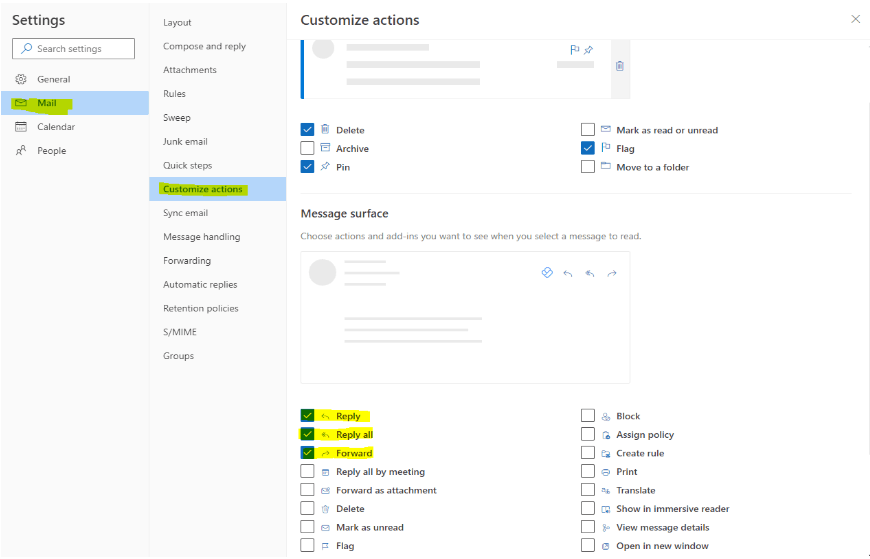The width and height of the screenshot is (870, 559).
Task: Open Retention policies settings
Action: [218, 308]
